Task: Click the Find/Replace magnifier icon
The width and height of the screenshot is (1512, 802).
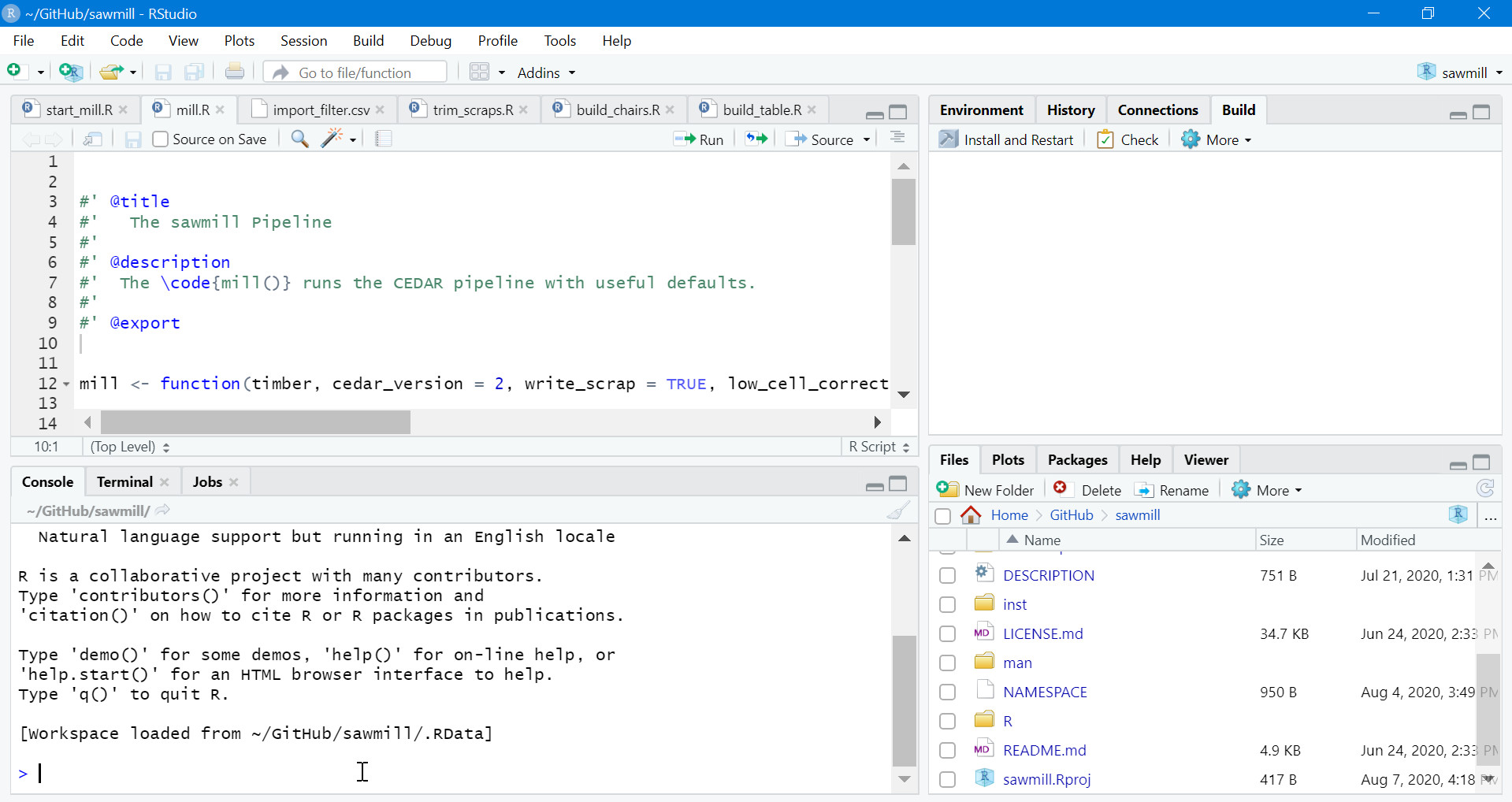Action: click(x=299, y=139)
